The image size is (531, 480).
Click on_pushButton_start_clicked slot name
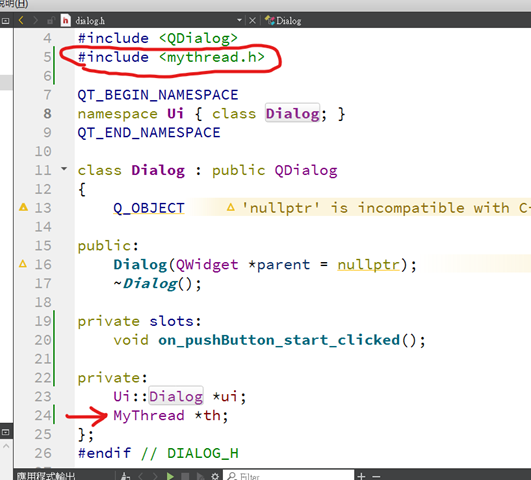[279, 340]
